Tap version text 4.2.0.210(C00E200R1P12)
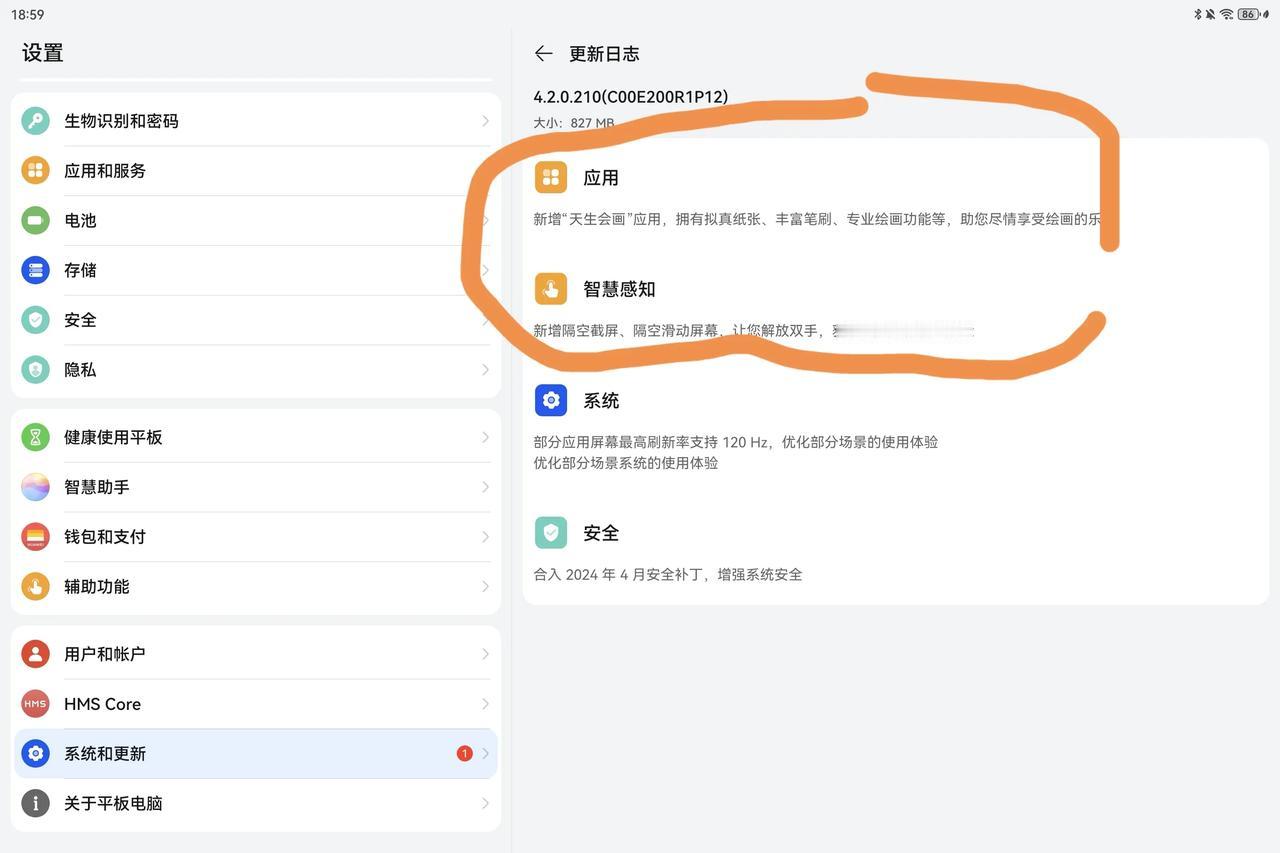The image size is (1280, 853). [631, 97]
